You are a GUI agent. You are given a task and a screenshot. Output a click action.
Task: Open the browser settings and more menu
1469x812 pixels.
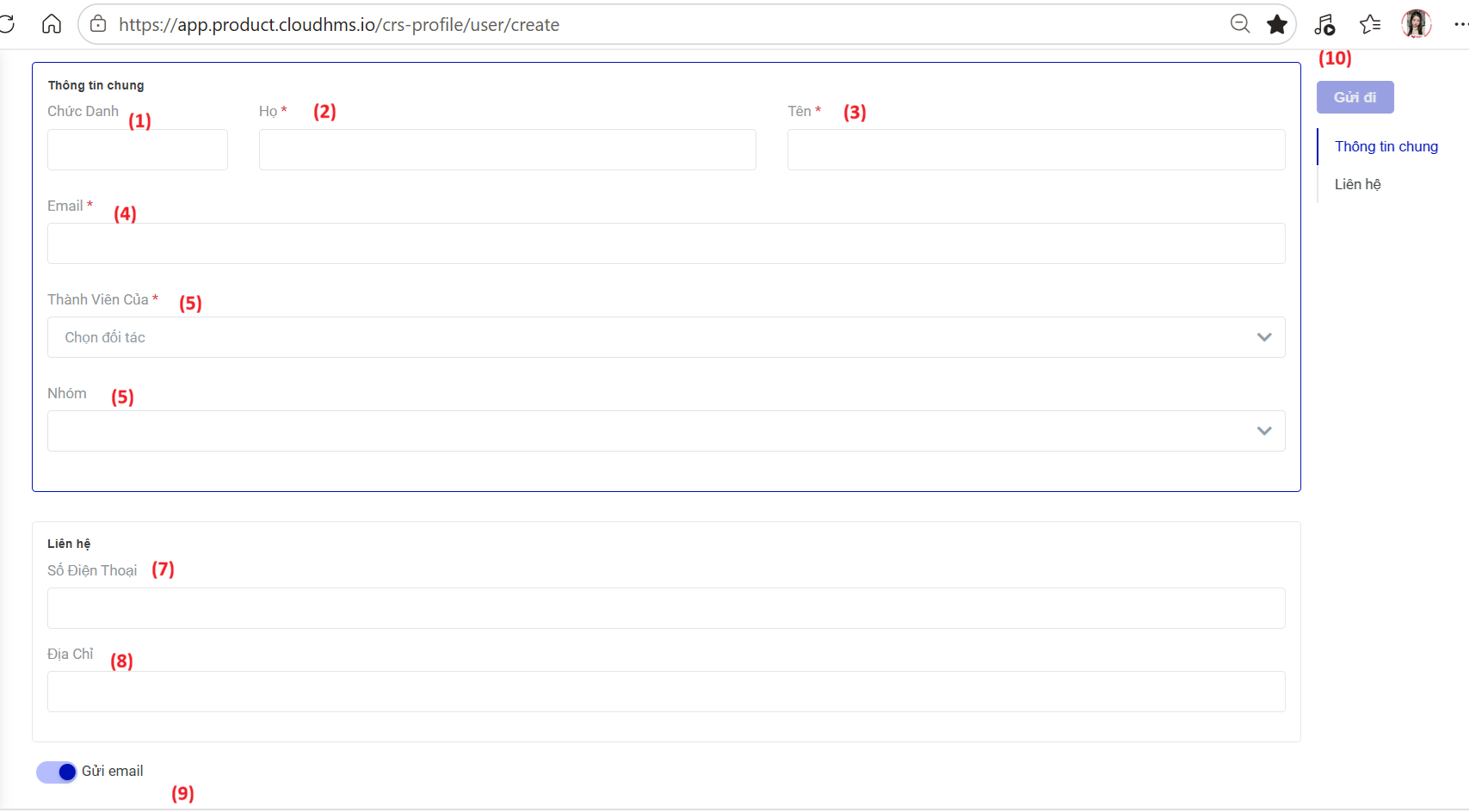pos(1460,24)
